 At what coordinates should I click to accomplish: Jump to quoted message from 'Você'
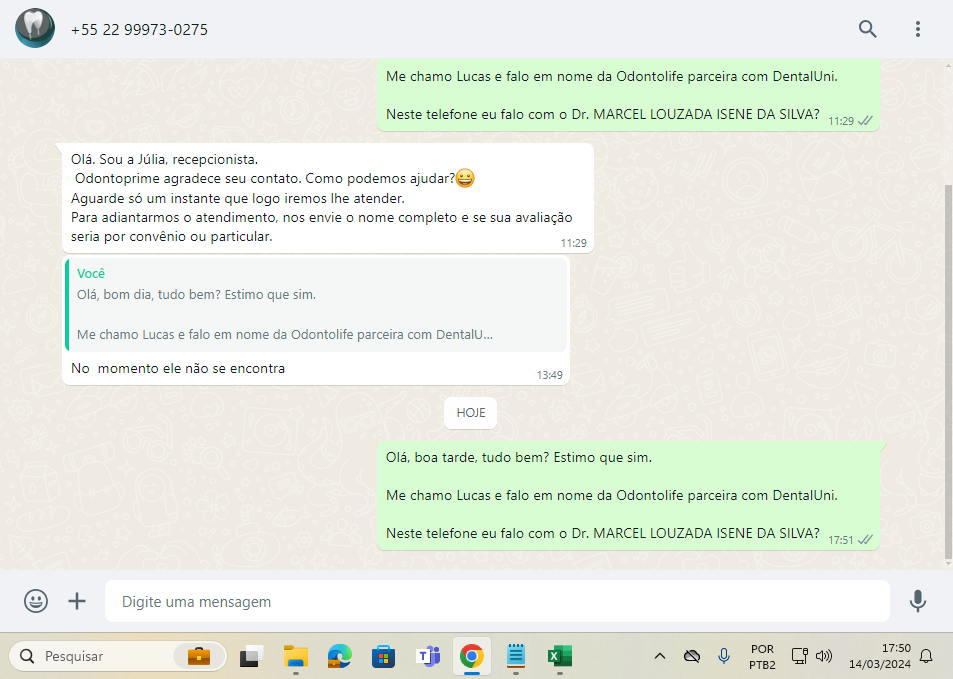[x=316, y=305]
